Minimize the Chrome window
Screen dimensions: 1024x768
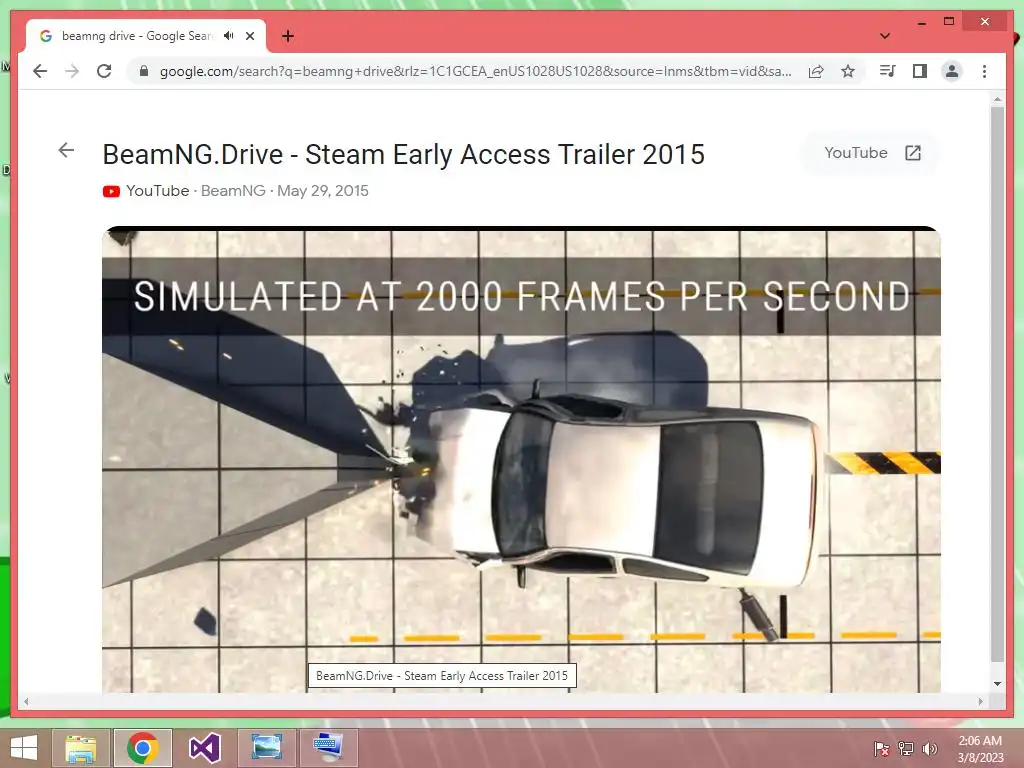[921, 22]
